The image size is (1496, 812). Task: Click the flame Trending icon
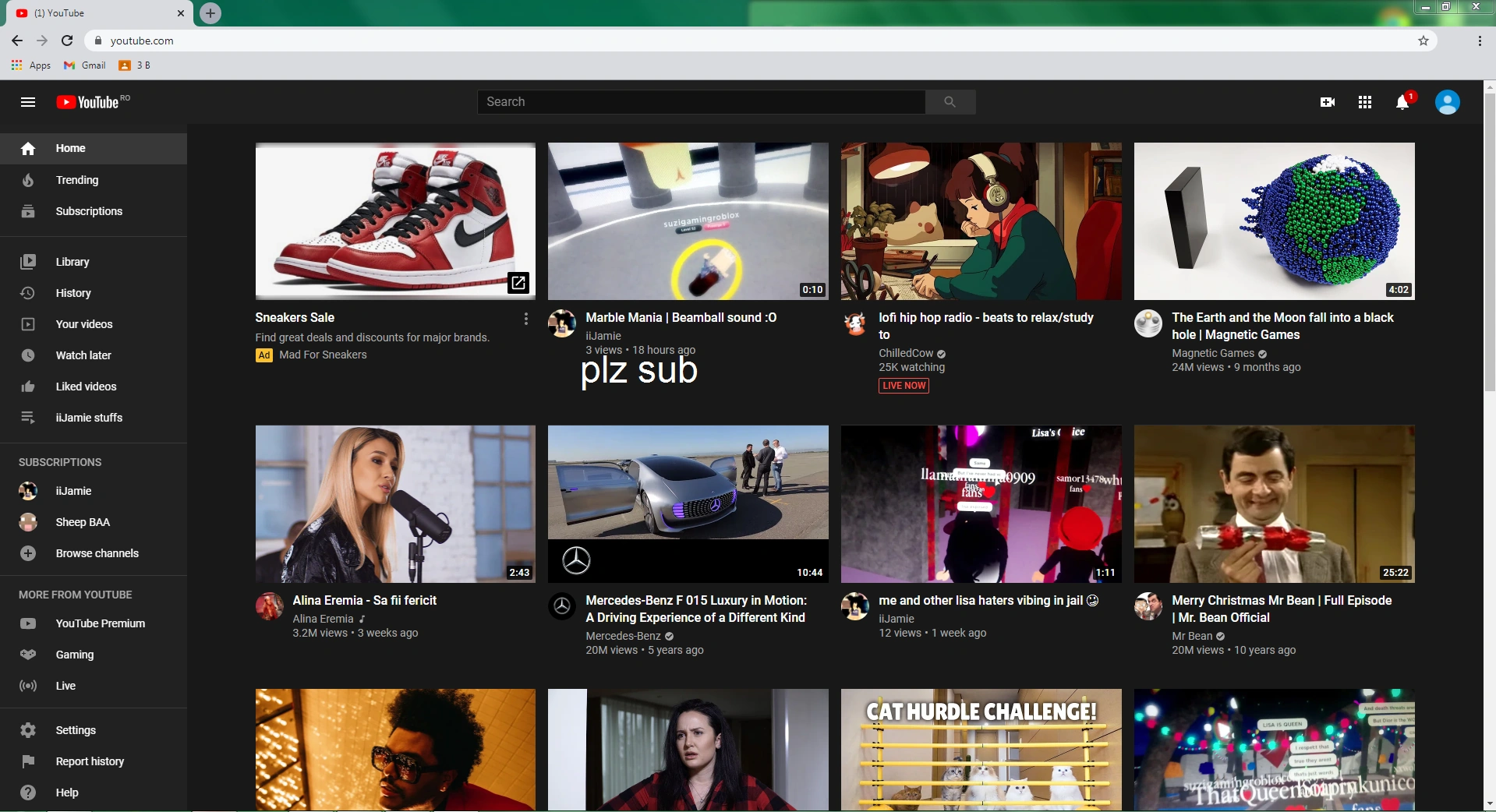[28, 180]
